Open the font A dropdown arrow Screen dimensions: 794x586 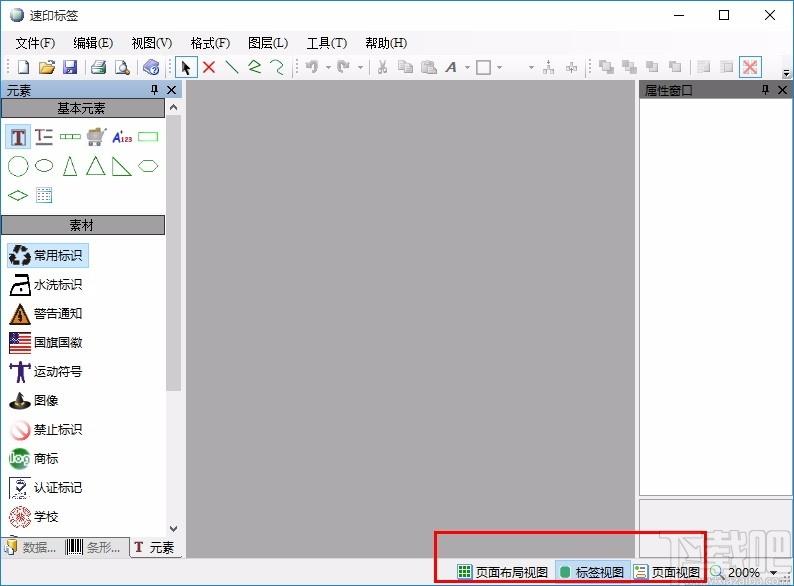[467, 67]
